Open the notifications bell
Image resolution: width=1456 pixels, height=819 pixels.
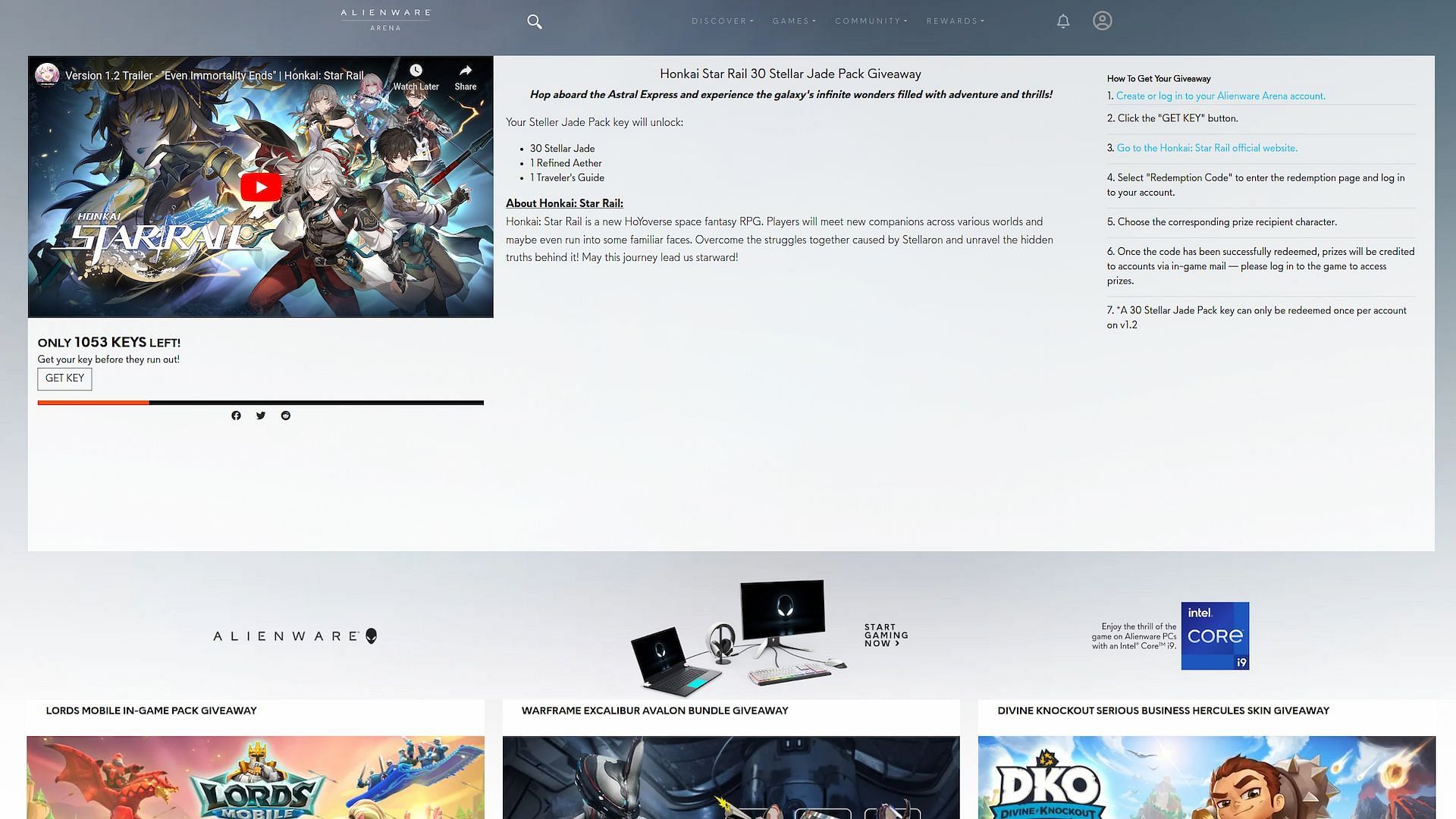coord(1063,21)
